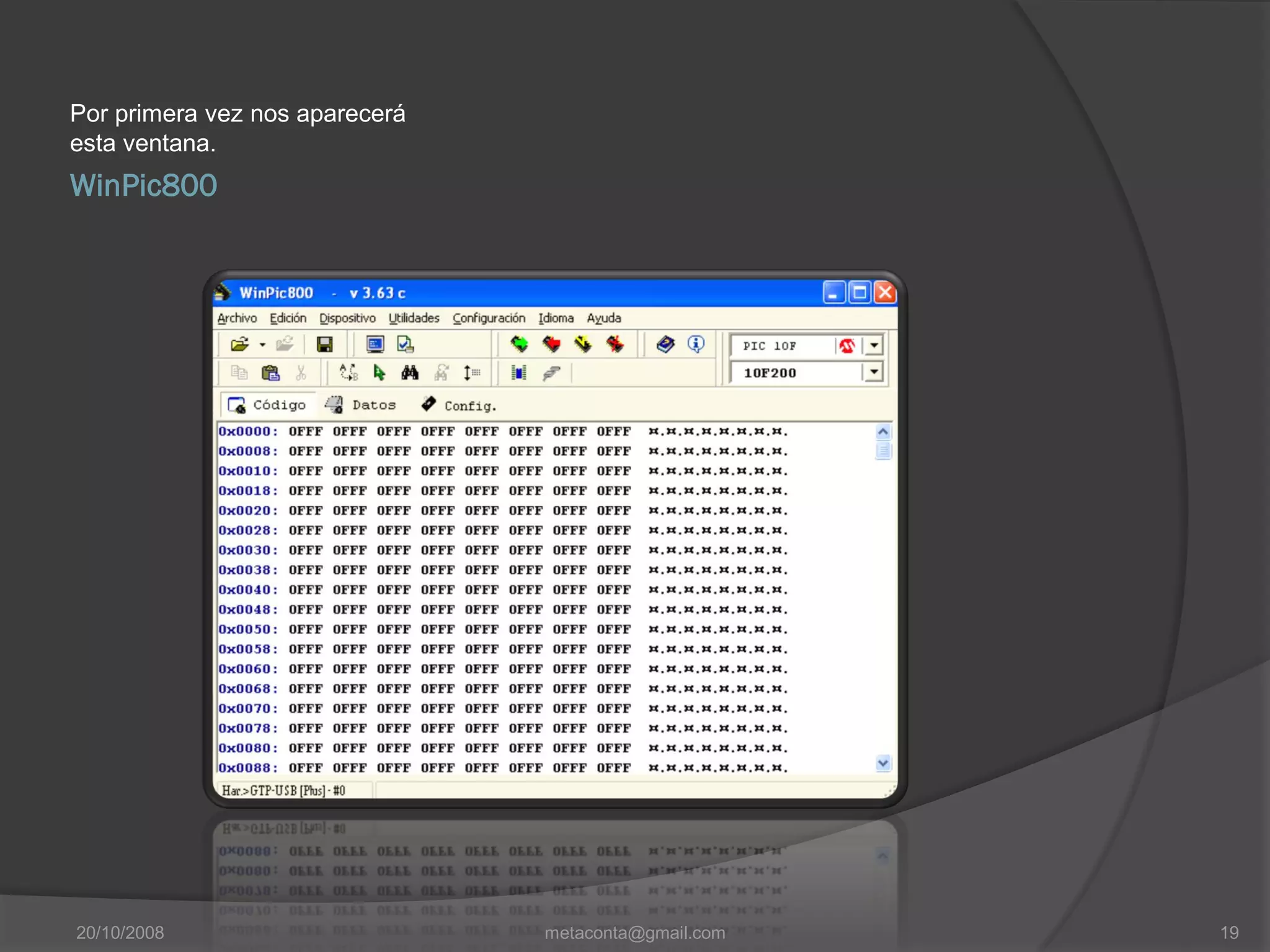Image resolution: width=1270 pixels, height=952 pixels.
Task: Click the yellow Verify device chip icon
Action: point(583,344)
